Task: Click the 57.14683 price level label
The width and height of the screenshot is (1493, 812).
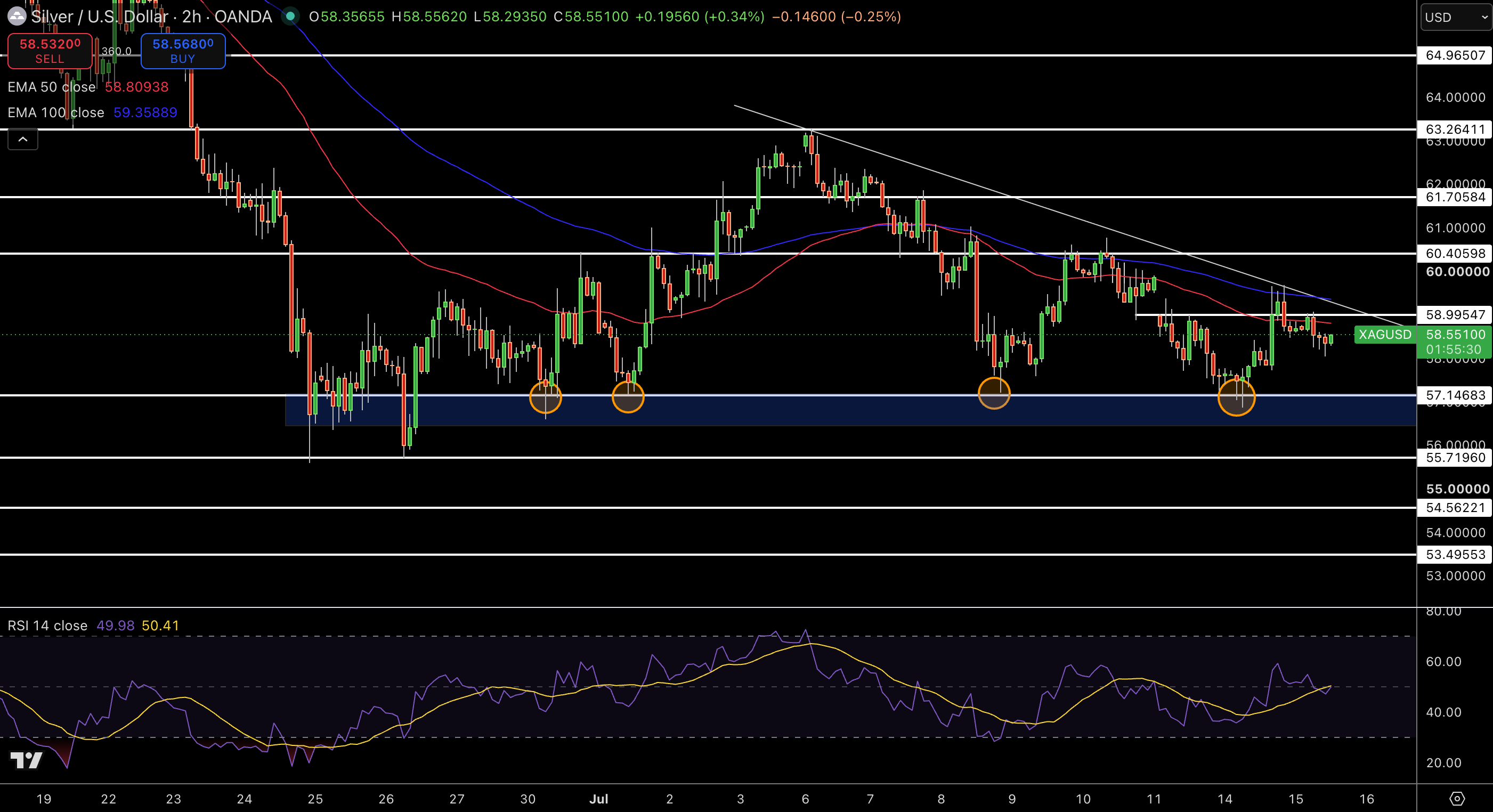Action: 1455,395
